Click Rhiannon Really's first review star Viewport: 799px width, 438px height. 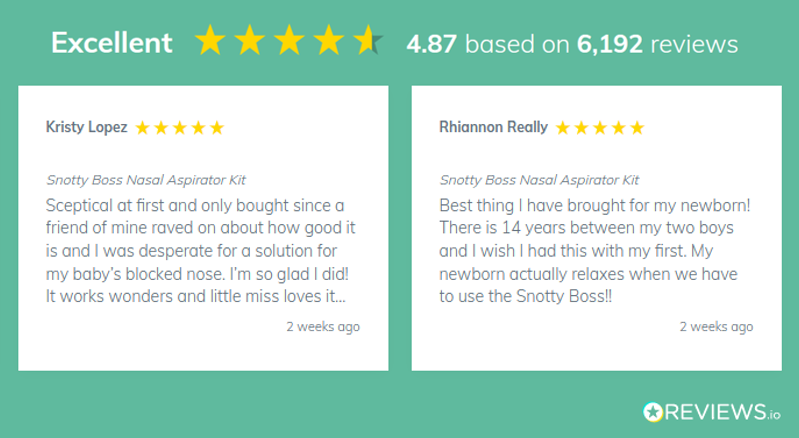click(563, 128)
